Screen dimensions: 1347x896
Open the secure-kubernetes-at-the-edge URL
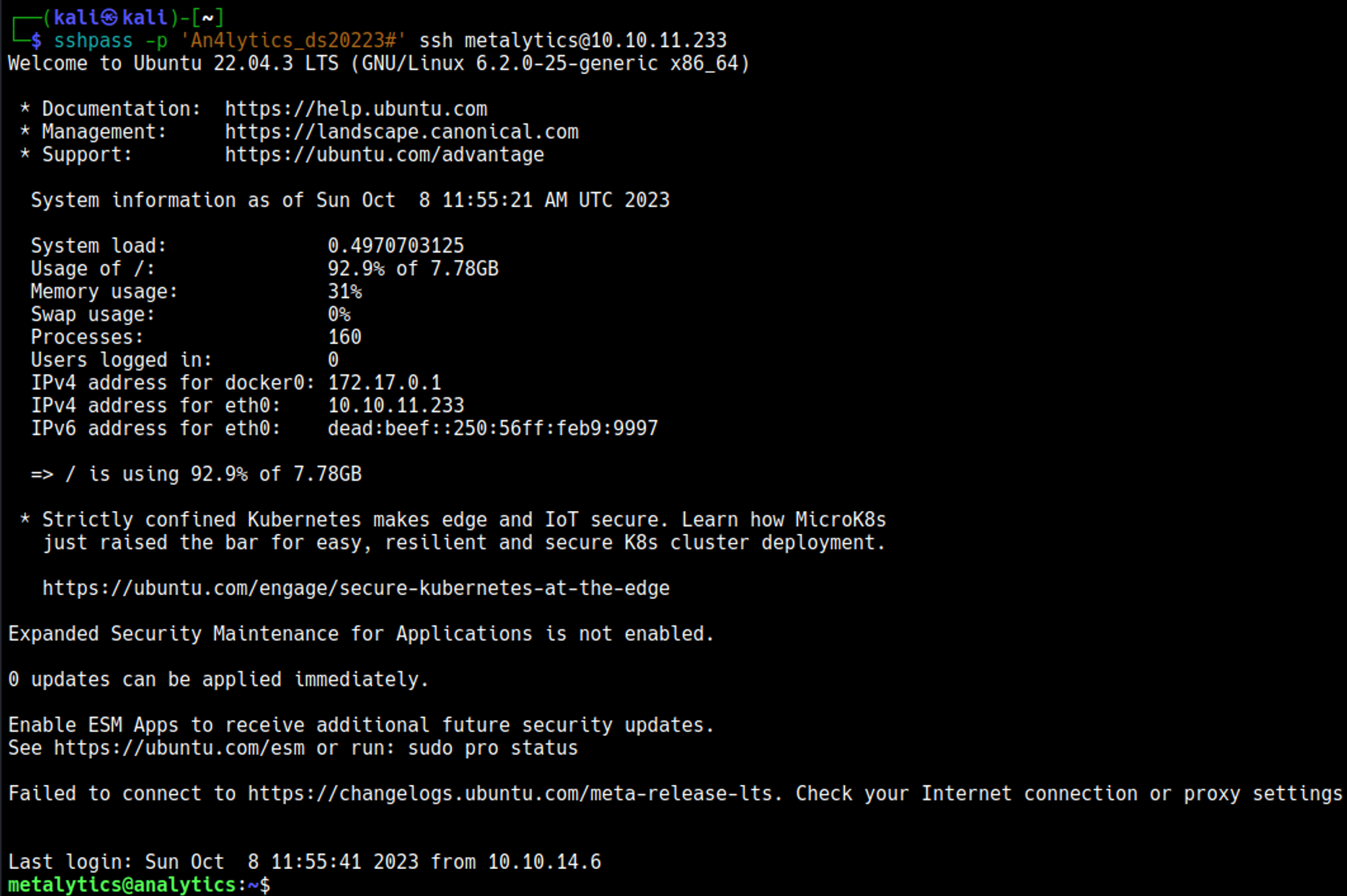(x=356, y=588)
